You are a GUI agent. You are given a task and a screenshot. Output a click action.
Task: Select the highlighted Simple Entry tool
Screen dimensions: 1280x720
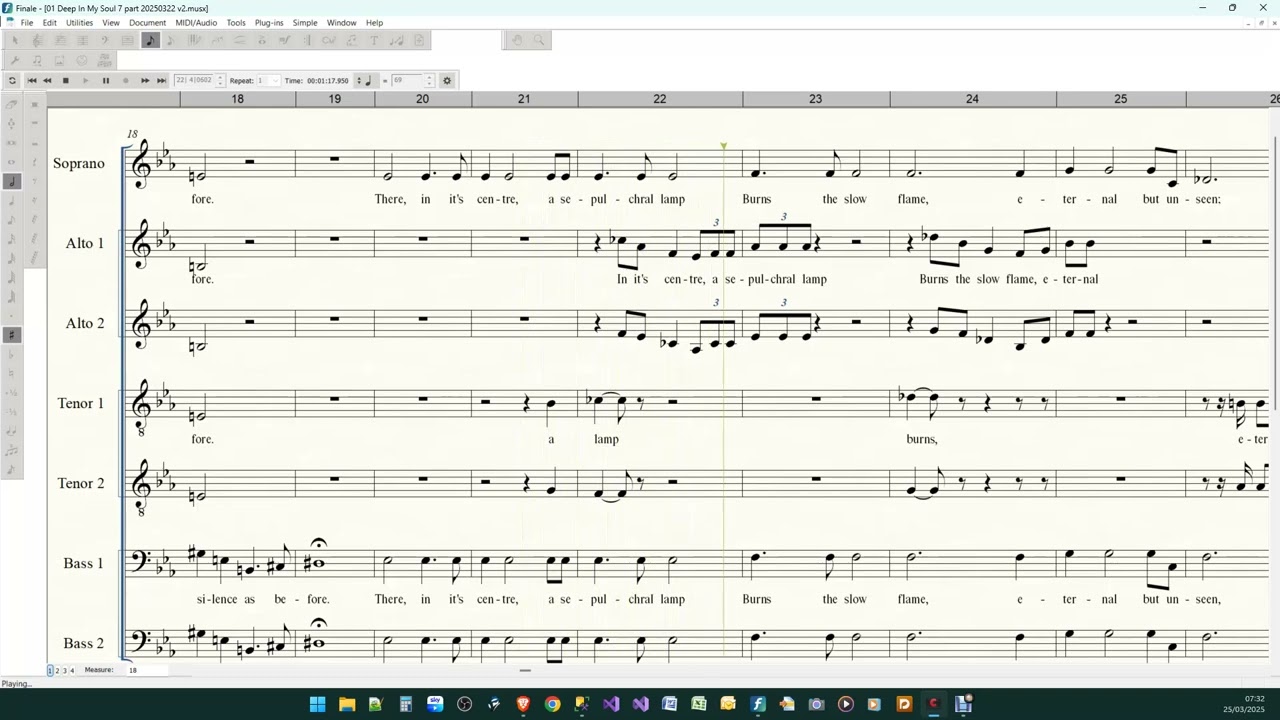pyautogui.click(x=150, y=40)
